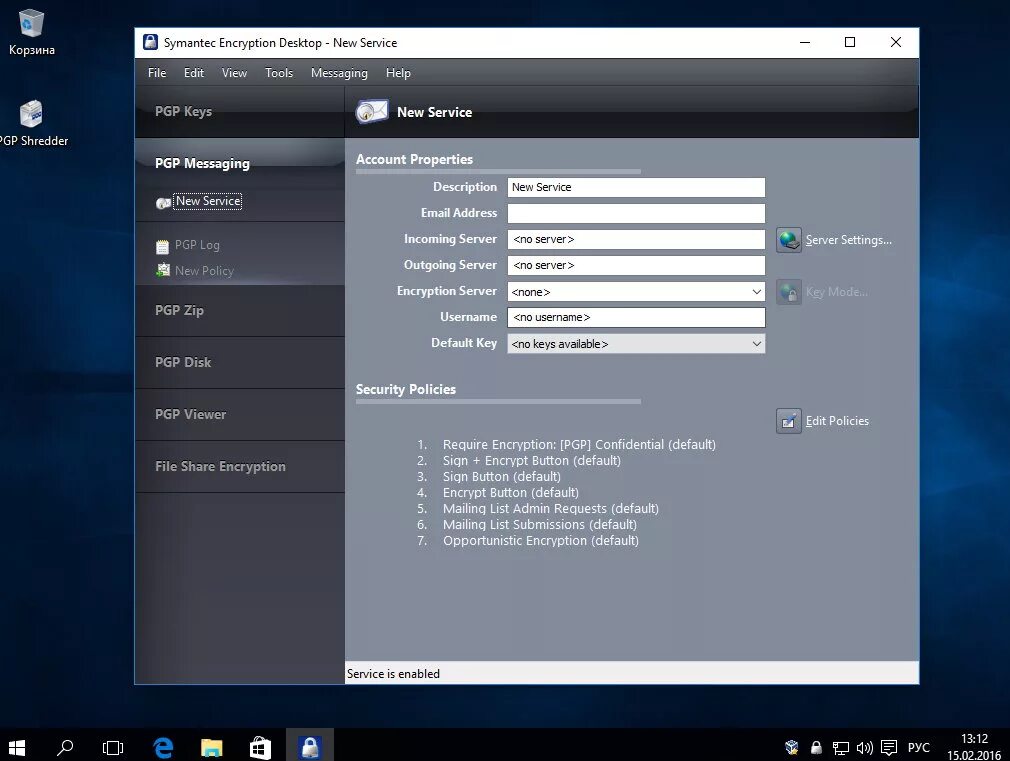Viewport: 1010px width, 761px height.
Task: Click the PGP tray padlock icon
Action: (816, 747)
